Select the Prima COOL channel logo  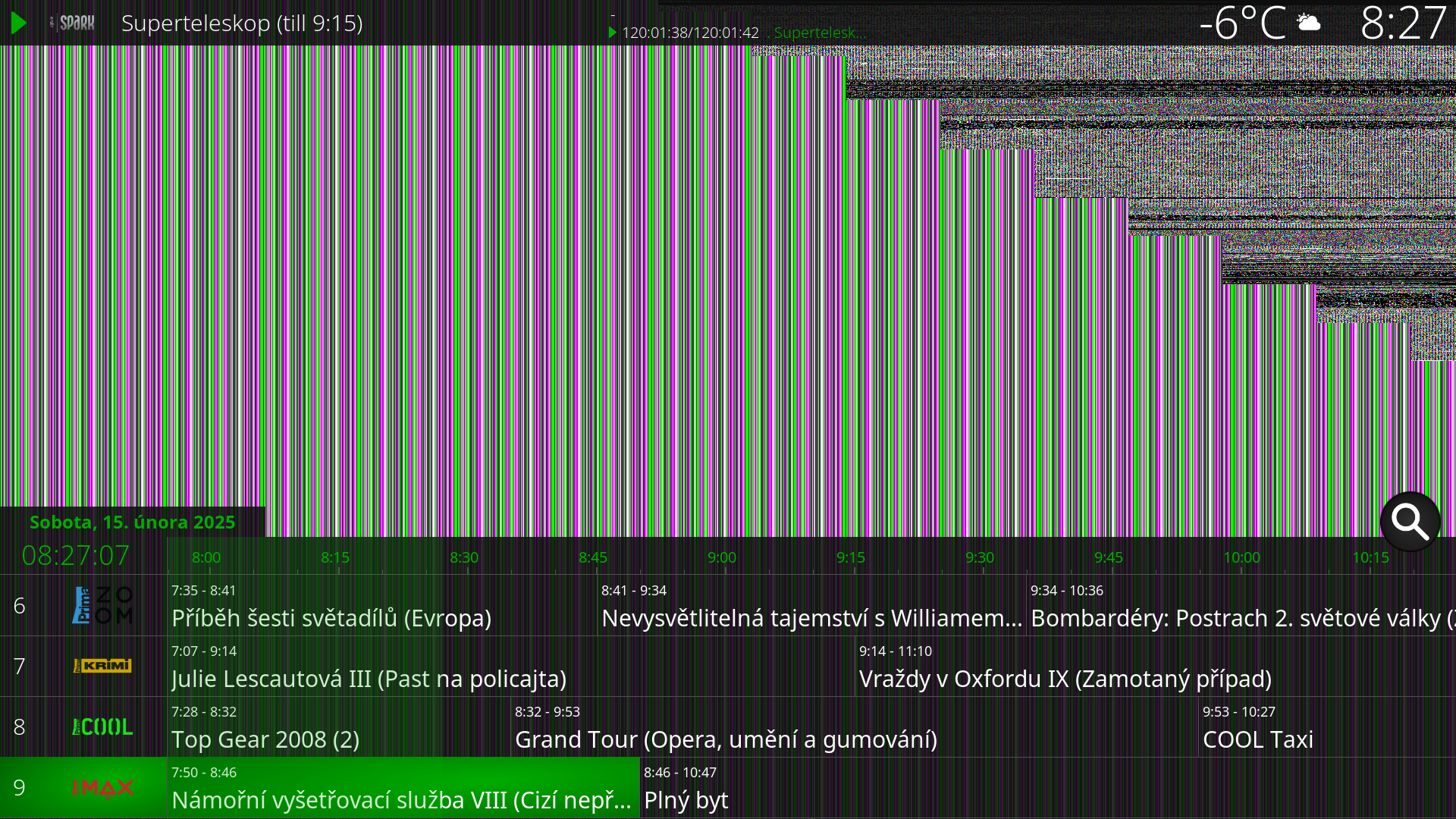pos(102,726)
